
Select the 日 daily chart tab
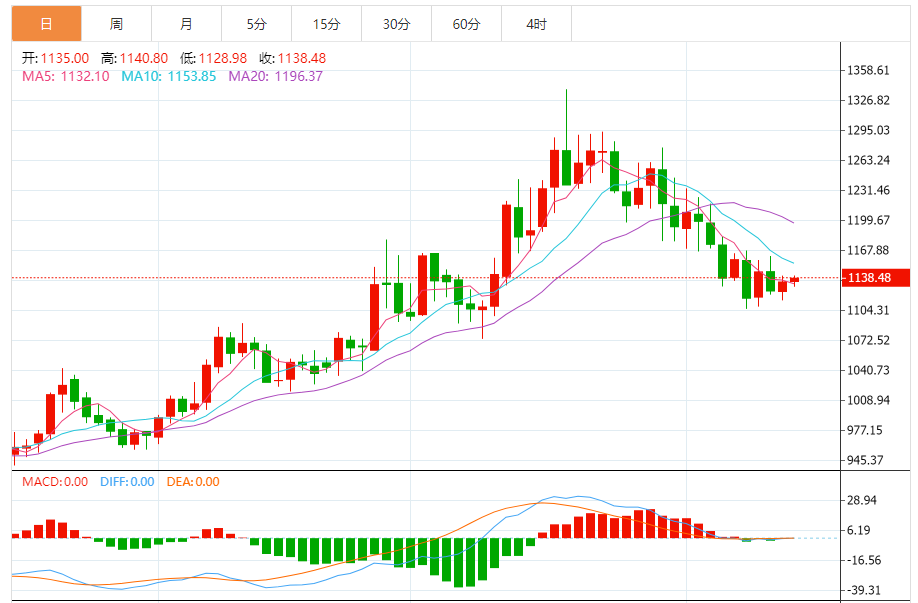click(x=47, y=24)
